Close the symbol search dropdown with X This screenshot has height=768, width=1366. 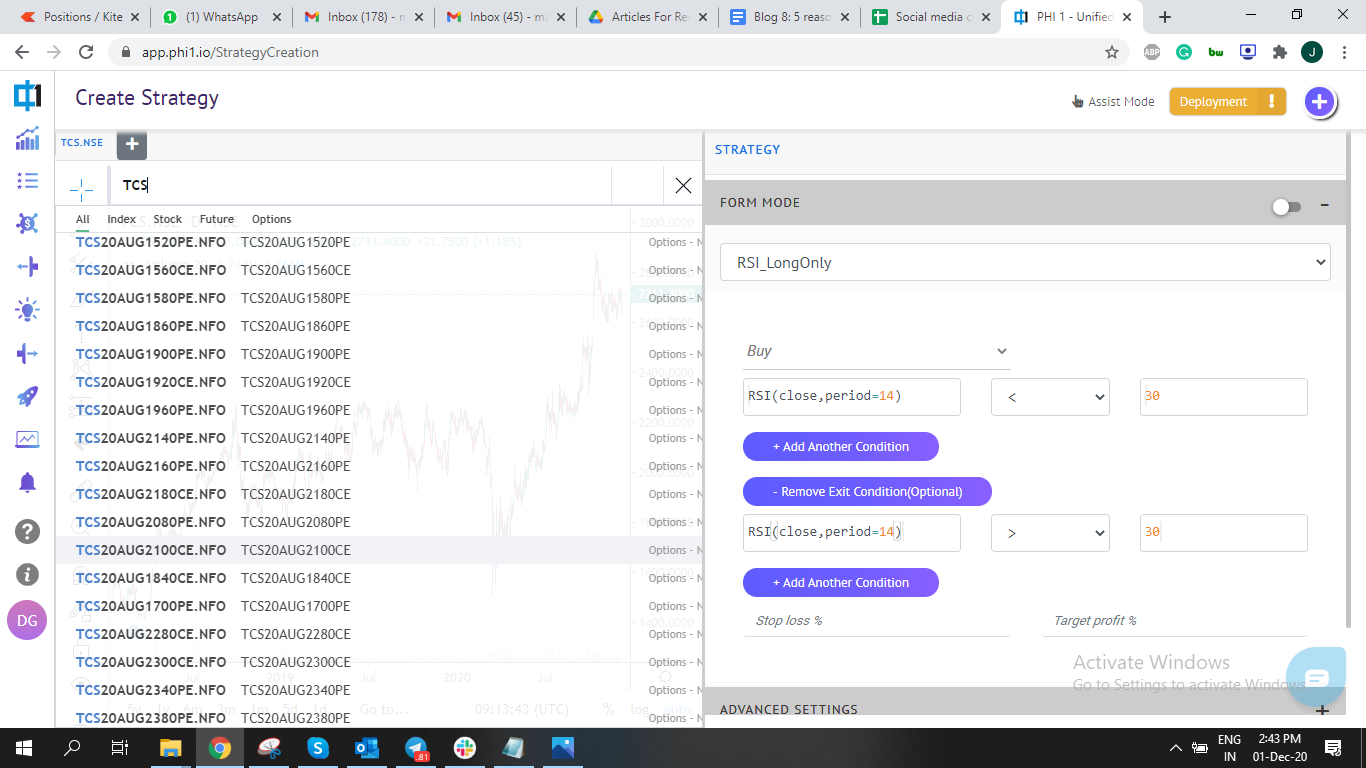pyautogui.click(x=683, y=185)
